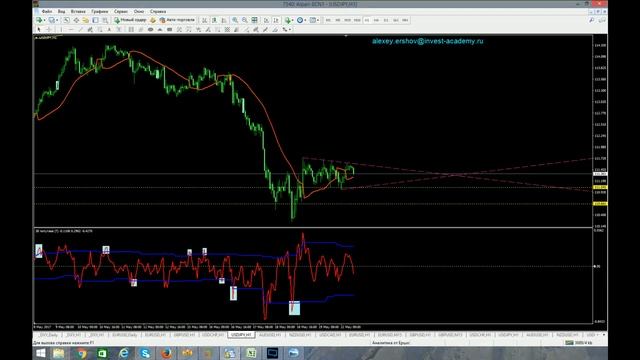
Task: Click the Periods clock icon
Action: point(300,20)
